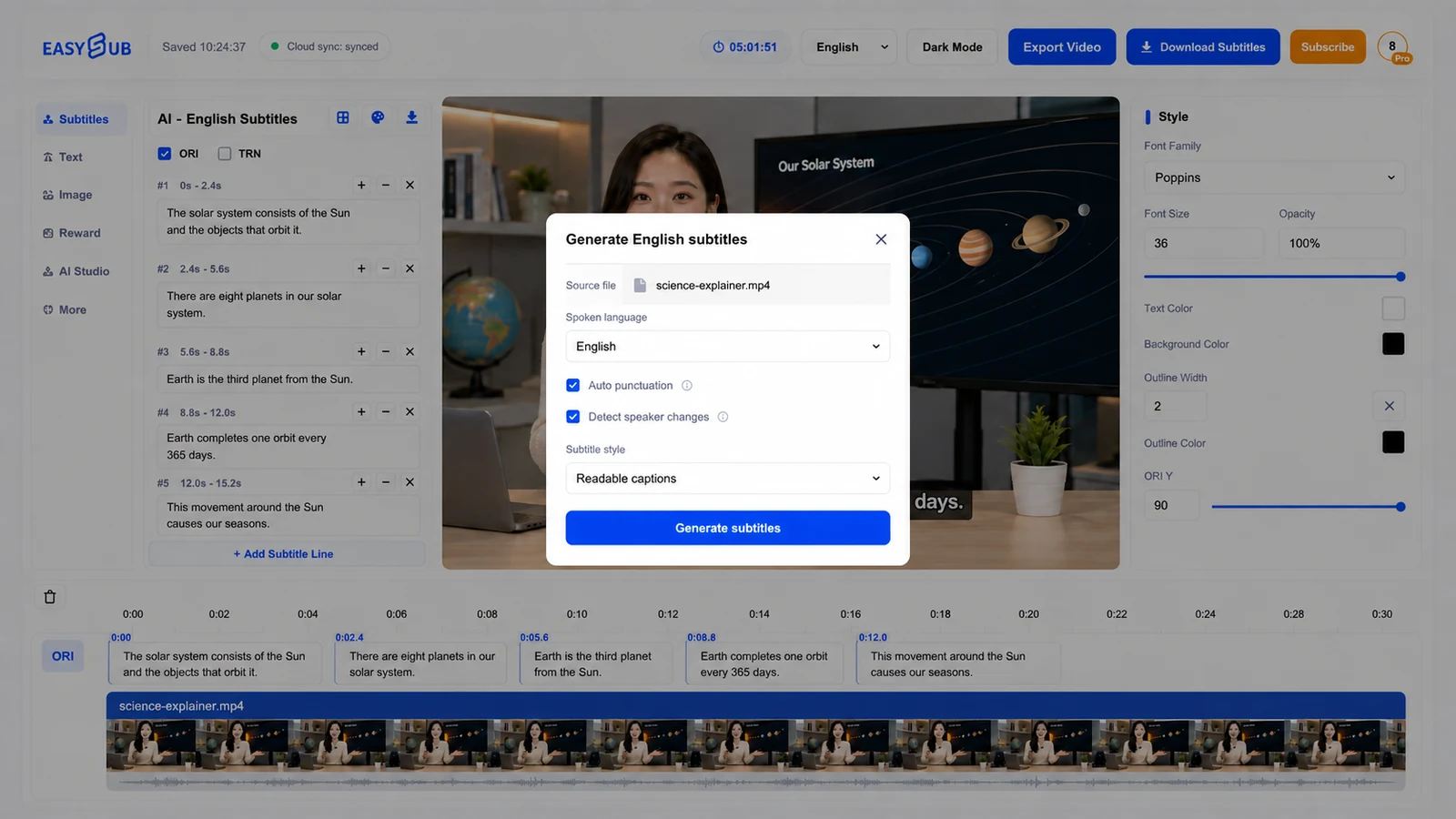
Task: Toggle the ORI checkbox
Action: point(165,154)
